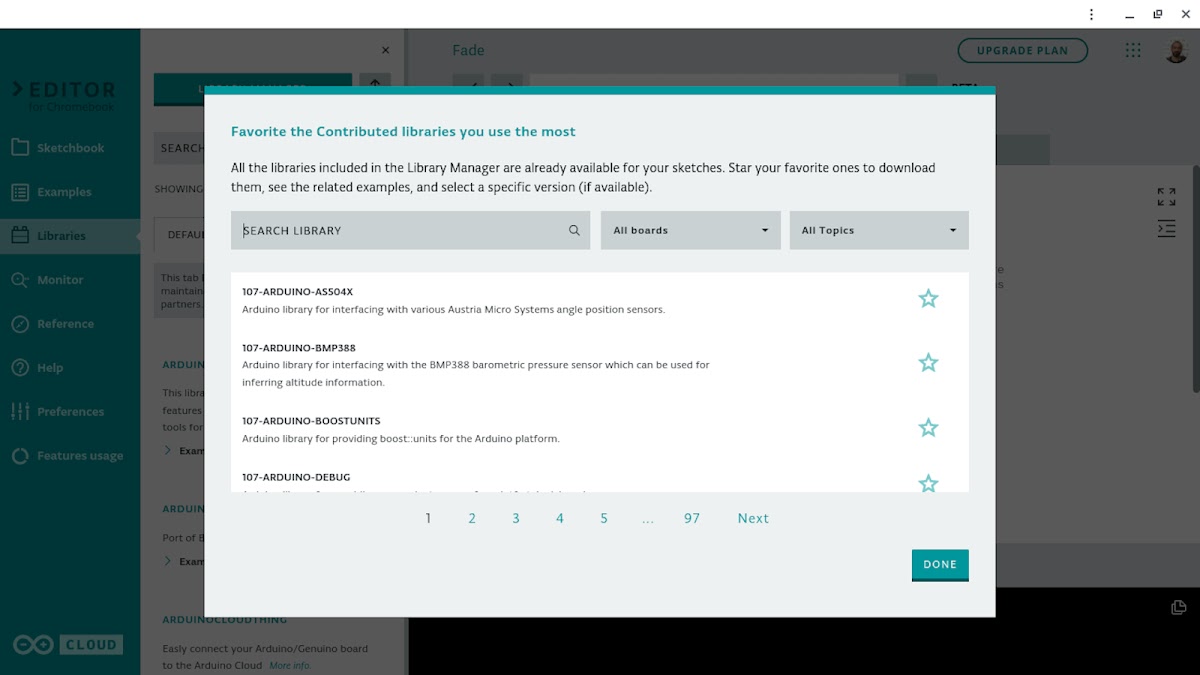Open the user profile avatar
1200x675 pixels.
1176,51
